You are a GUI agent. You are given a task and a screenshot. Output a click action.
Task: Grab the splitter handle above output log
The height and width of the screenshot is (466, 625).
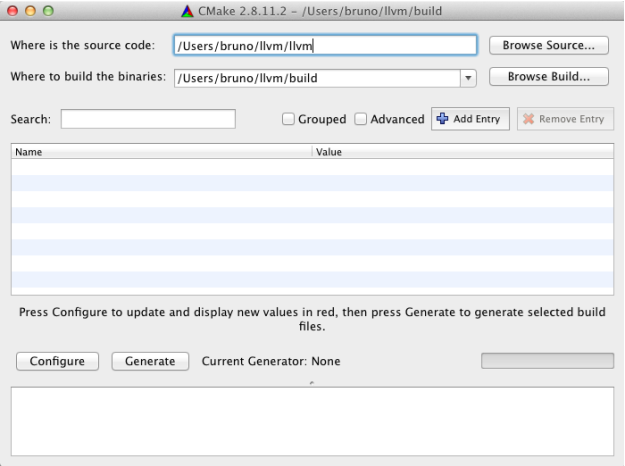pyautogui.click(x=312, y=383)
